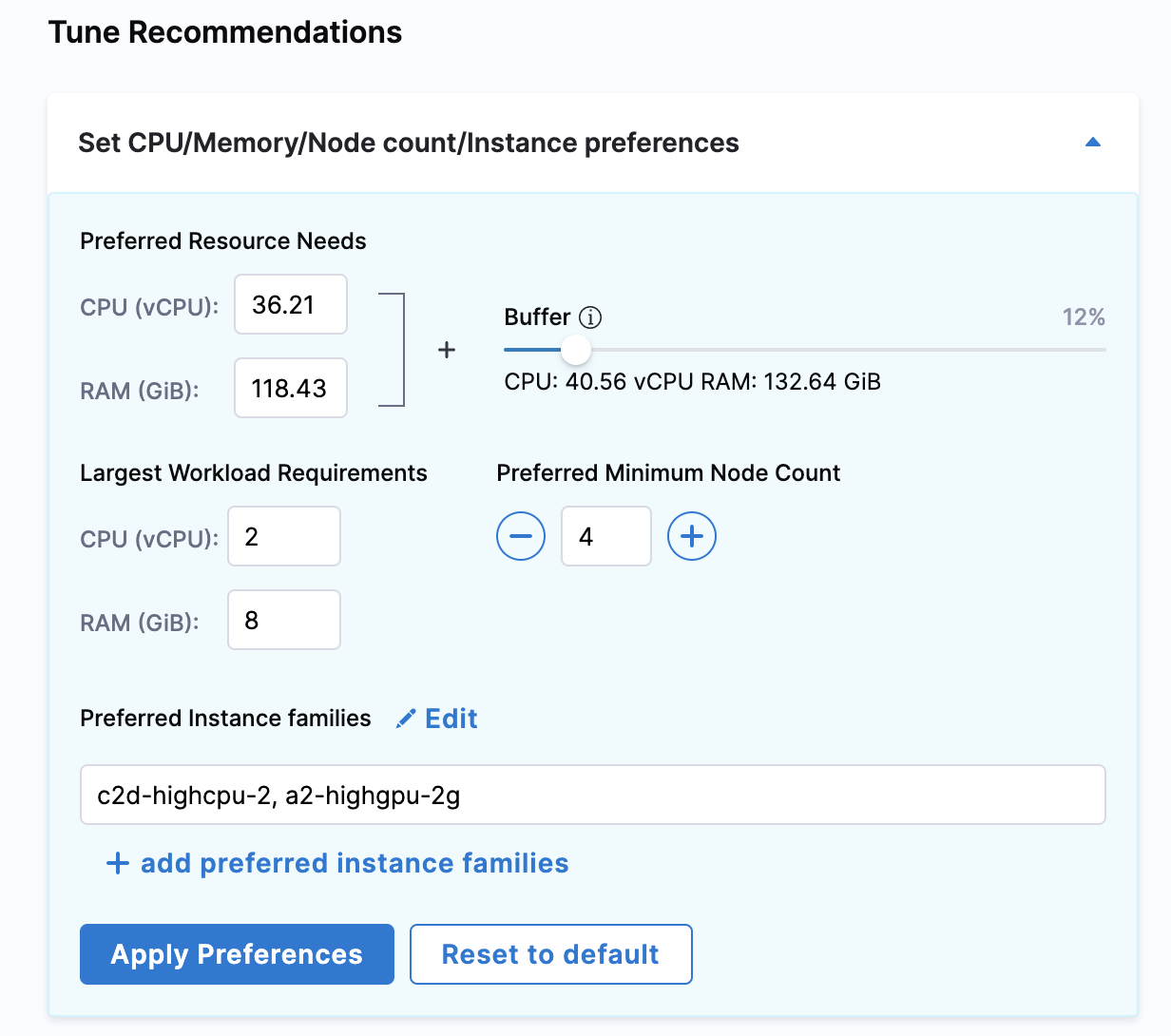Click the Set CPU/Memory/Node count/Instance preferences header
1171x1036 pixels.
[x=409, y=143]
